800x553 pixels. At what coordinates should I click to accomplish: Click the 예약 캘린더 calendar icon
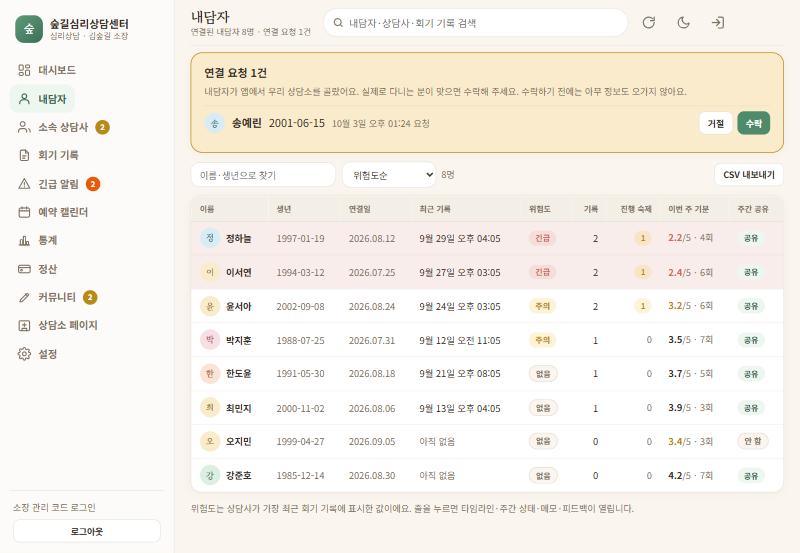[24, 212]
